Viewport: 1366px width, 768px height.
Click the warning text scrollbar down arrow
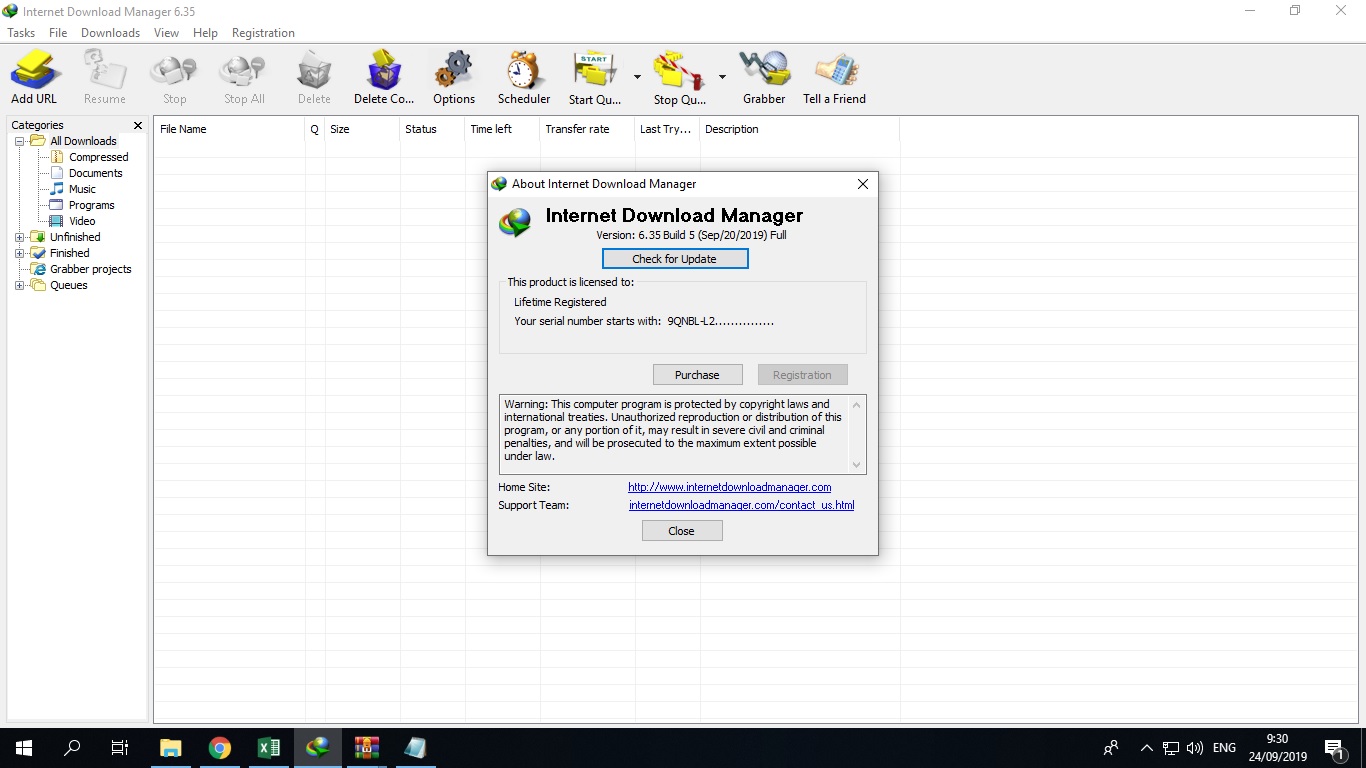(x=856, y=464)
